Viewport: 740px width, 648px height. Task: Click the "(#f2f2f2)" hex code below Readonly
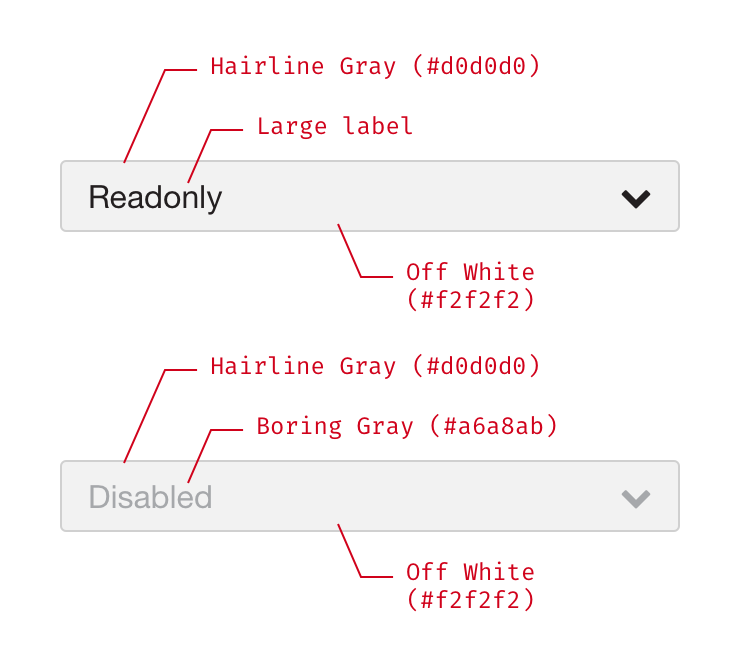470,299
